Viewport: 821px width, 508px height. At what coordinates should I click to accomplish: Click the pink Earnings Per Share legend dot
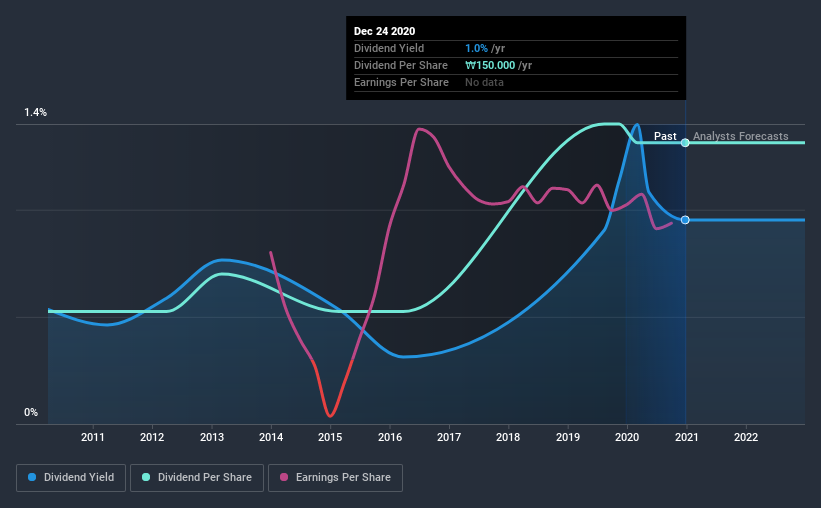(x=284, y=478)
